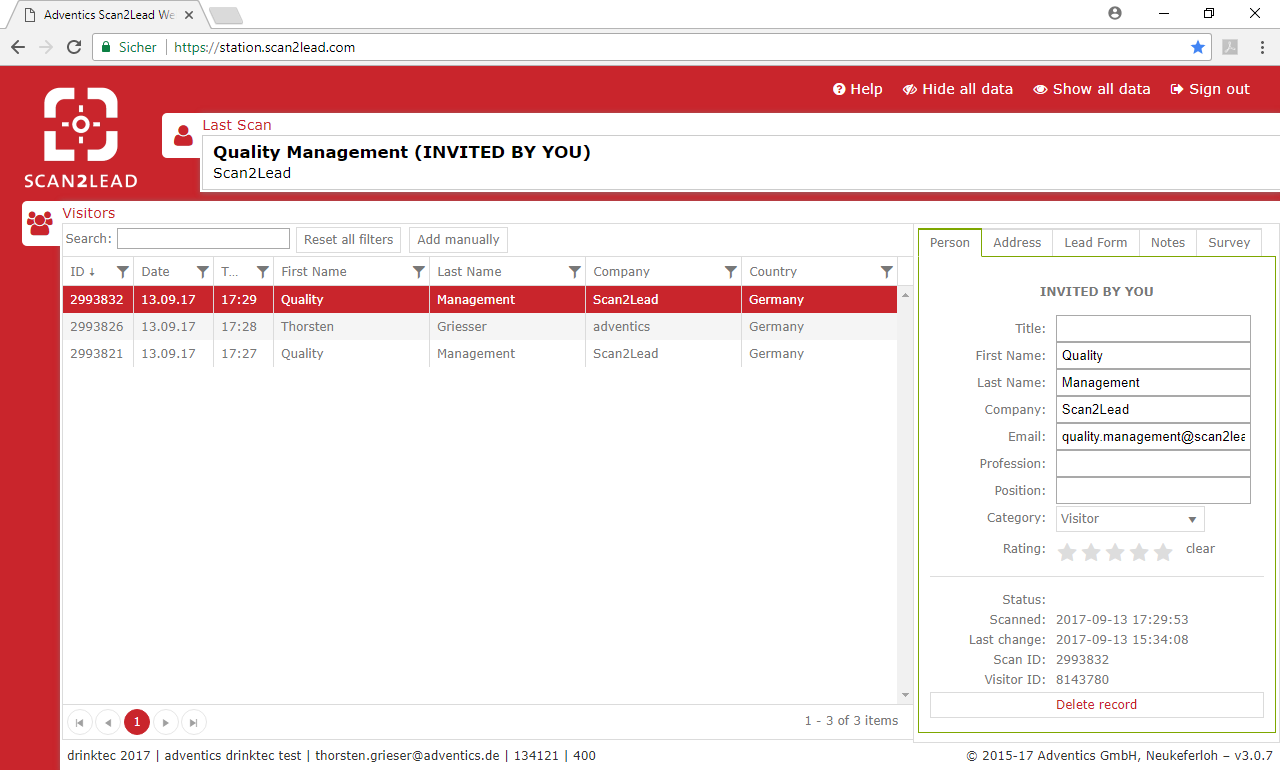
Task: Switch to Address tab
Action: pyautogui.click(x=1017, y=243)
